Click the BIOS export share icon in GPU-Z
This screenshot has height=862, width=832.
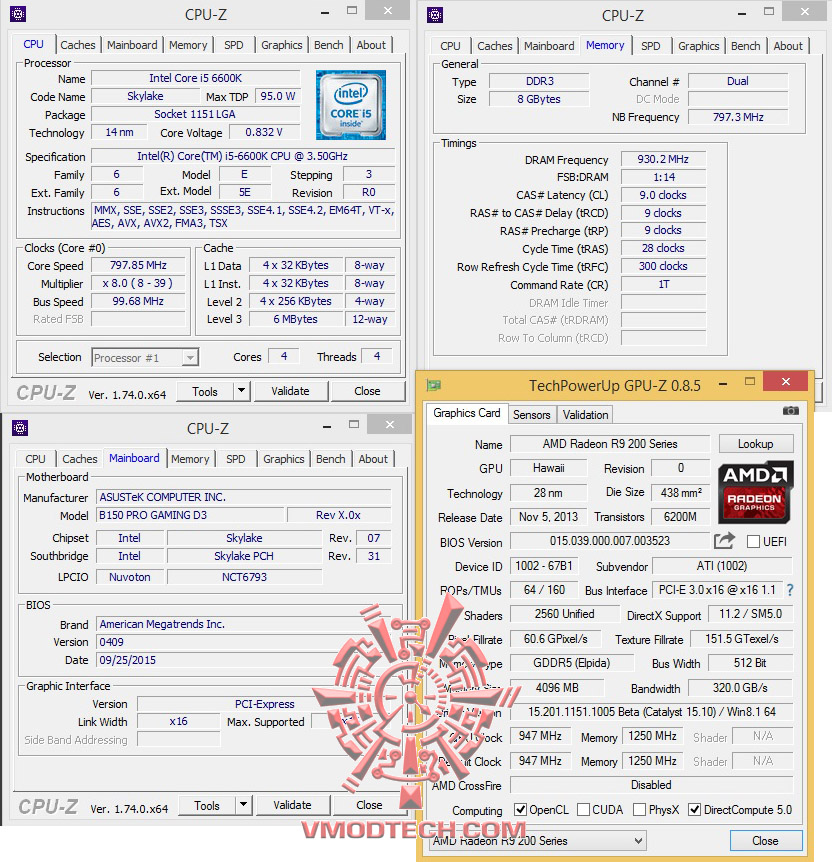tap(724, 541)
